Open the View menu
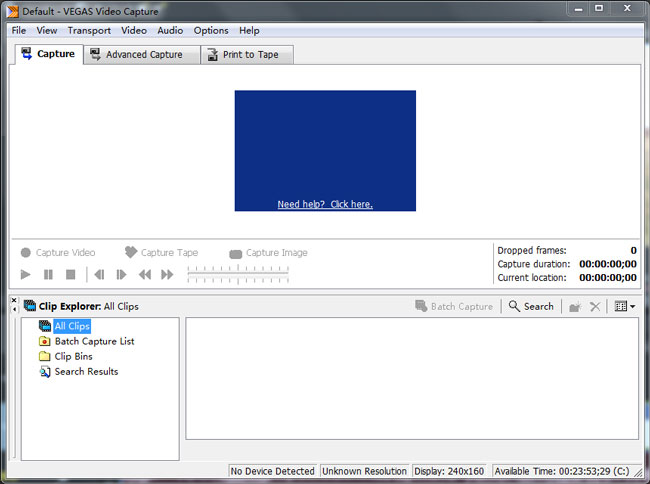This screenshot has height=484, width=650. (46, 30)
